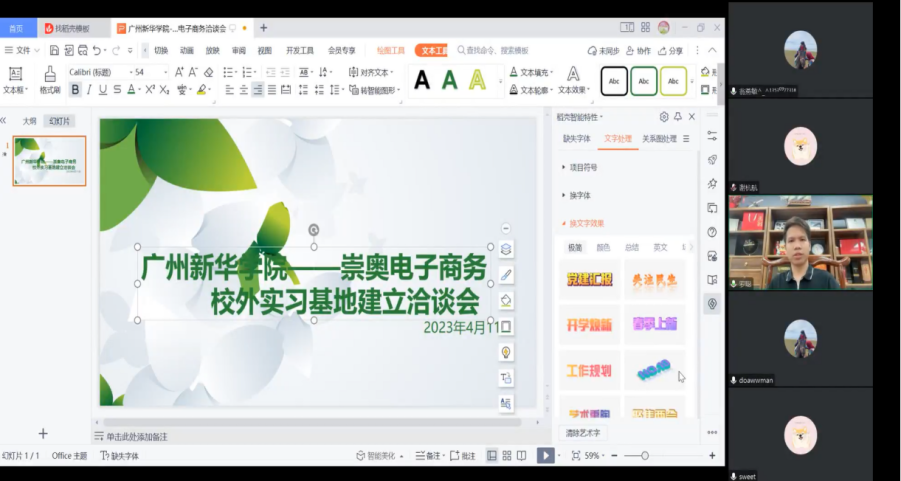Screen dimensions: 901x481
Task: Select the Format Painter (格式刷) brush
Action: pyautogui.click(x=50, y=80)
